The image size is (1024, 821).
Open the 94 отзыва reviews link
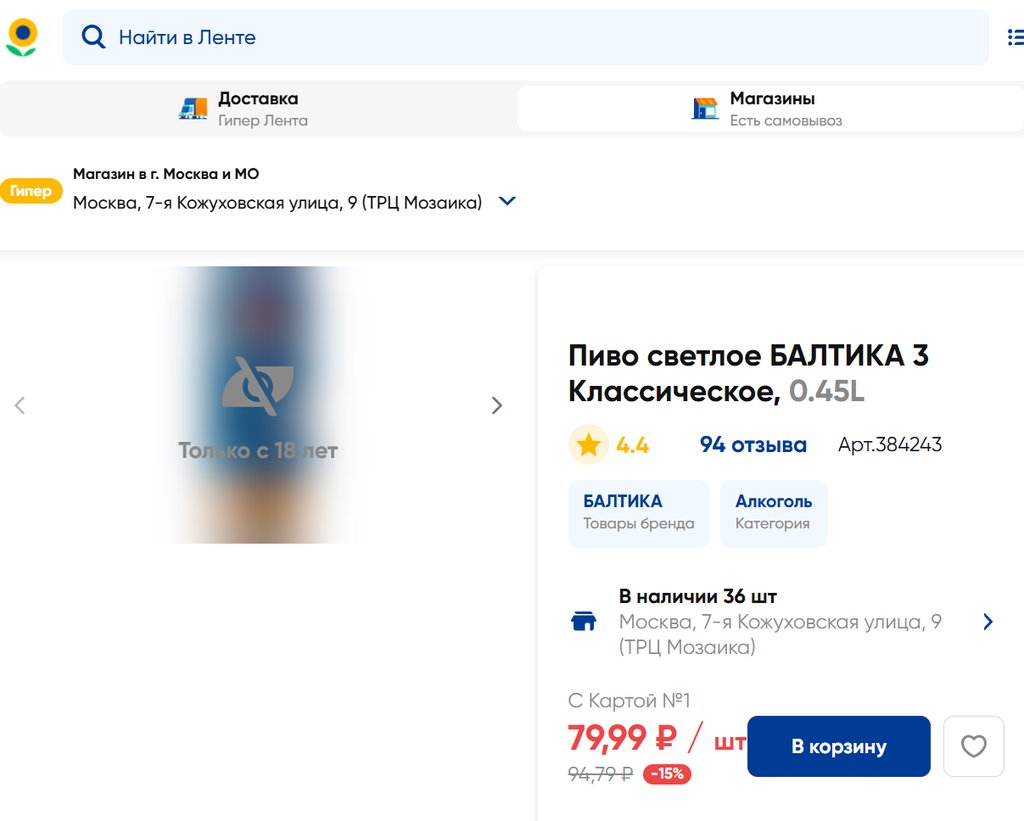click(753, 445)
